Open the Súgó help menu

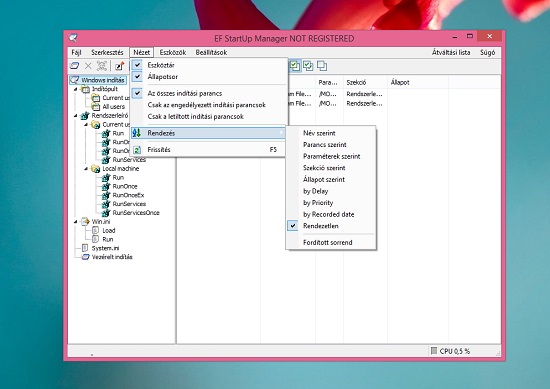pos(488,52)
